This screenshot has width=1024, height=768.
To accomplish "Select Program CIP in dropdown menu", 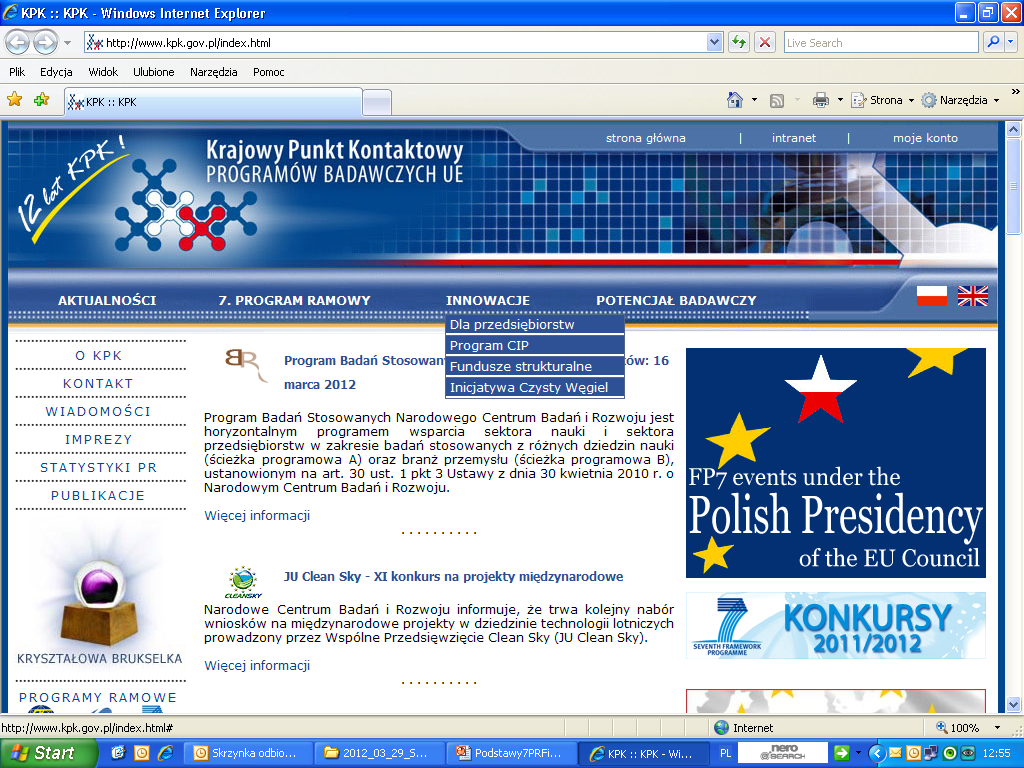I will (534, 345).
